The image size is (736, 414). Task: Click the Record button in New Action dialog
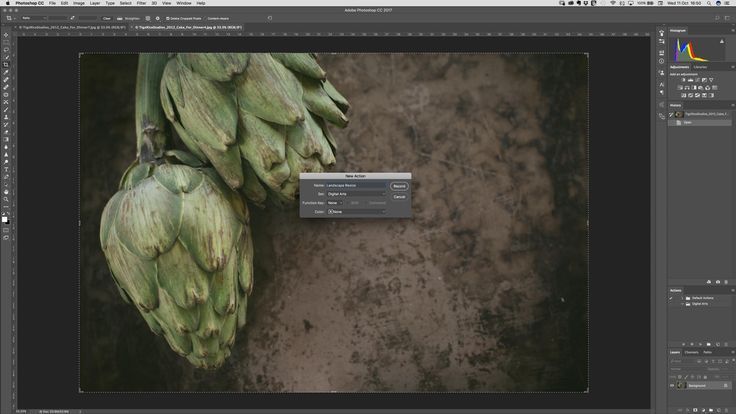pos(399,186)
